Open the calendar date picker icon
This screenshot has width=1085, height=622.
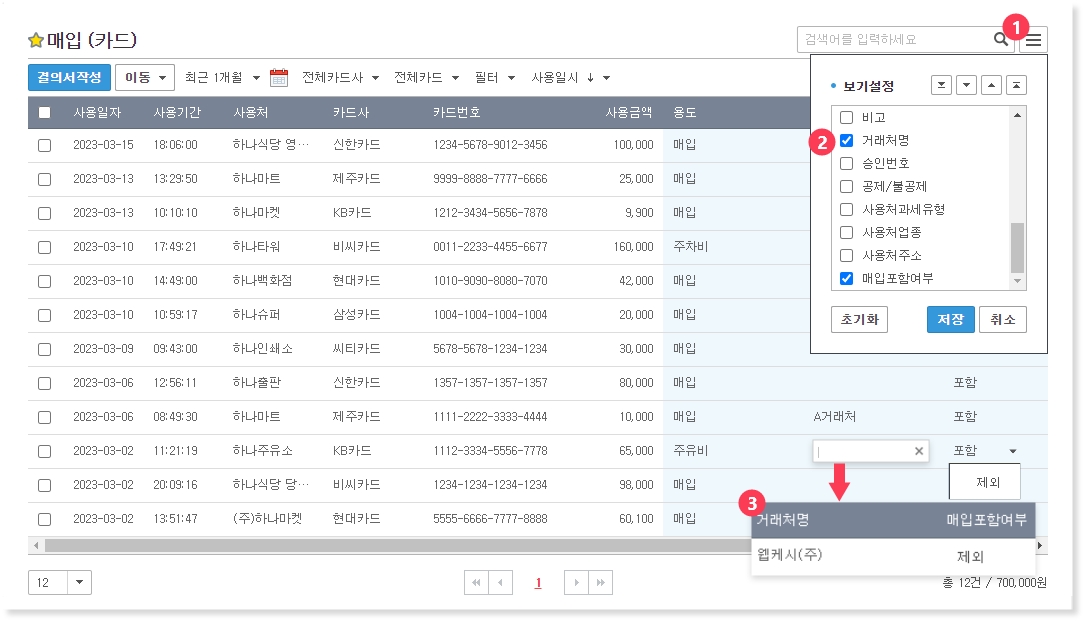279,78
